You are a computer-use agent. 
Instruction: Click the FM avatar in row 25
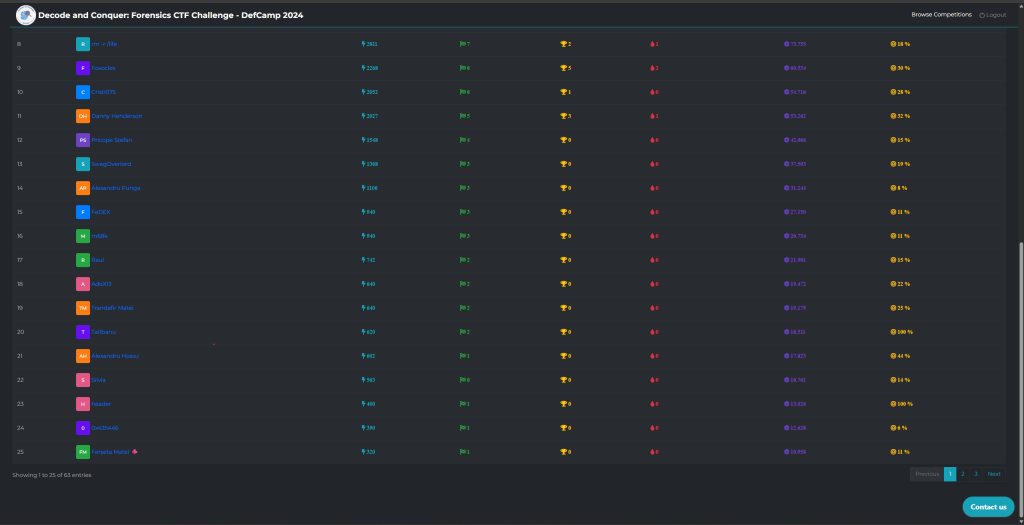click(x=83, y=452)
